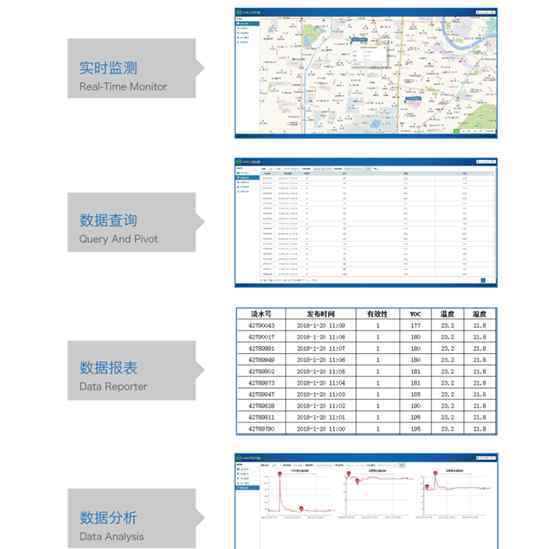Click the 发布时间 column header in the report table

coord(321,314)
